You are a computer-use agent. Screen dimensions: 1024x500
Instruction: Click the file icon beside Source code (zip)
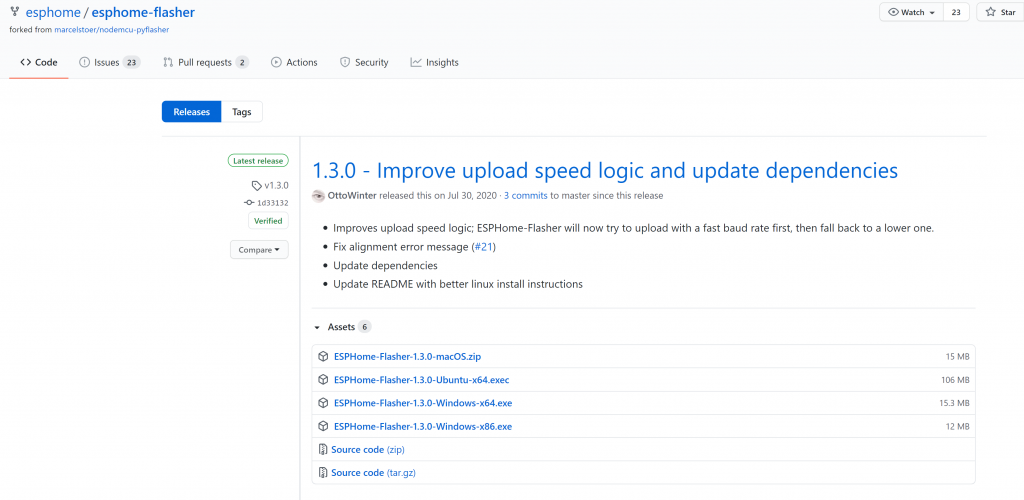322,450
